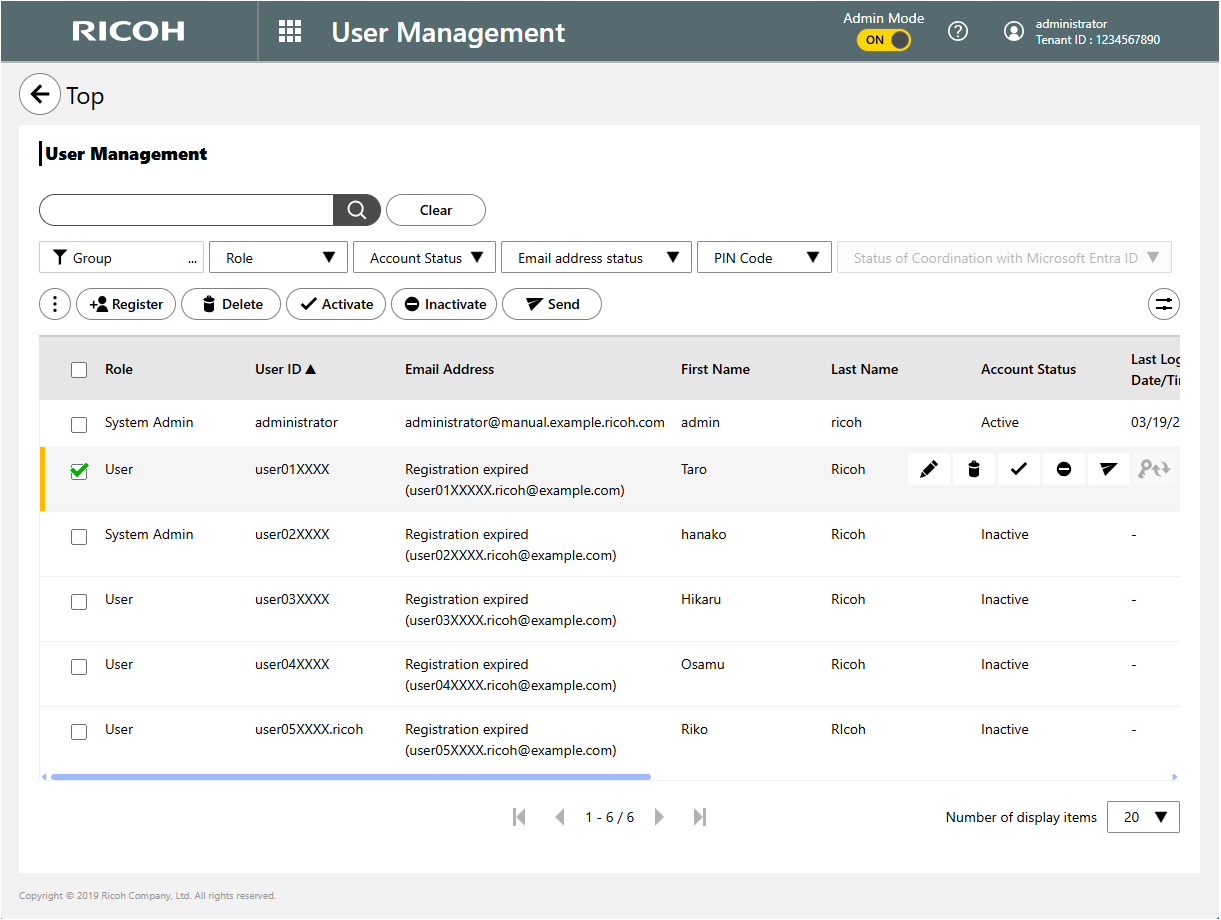Expand the Role filter dropdown
The width and height of the screenshot is (1221, 920).
pyautogui.click(x=278, y=258)
